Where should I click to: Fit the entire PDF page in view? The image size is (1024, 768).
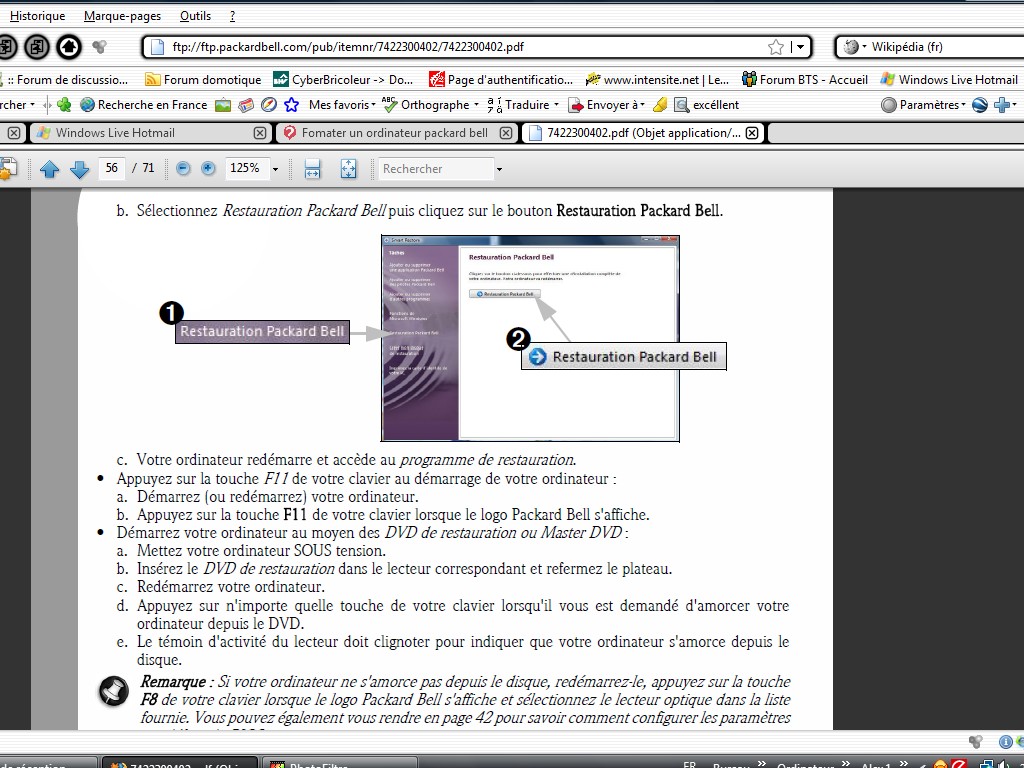(348, 169)
